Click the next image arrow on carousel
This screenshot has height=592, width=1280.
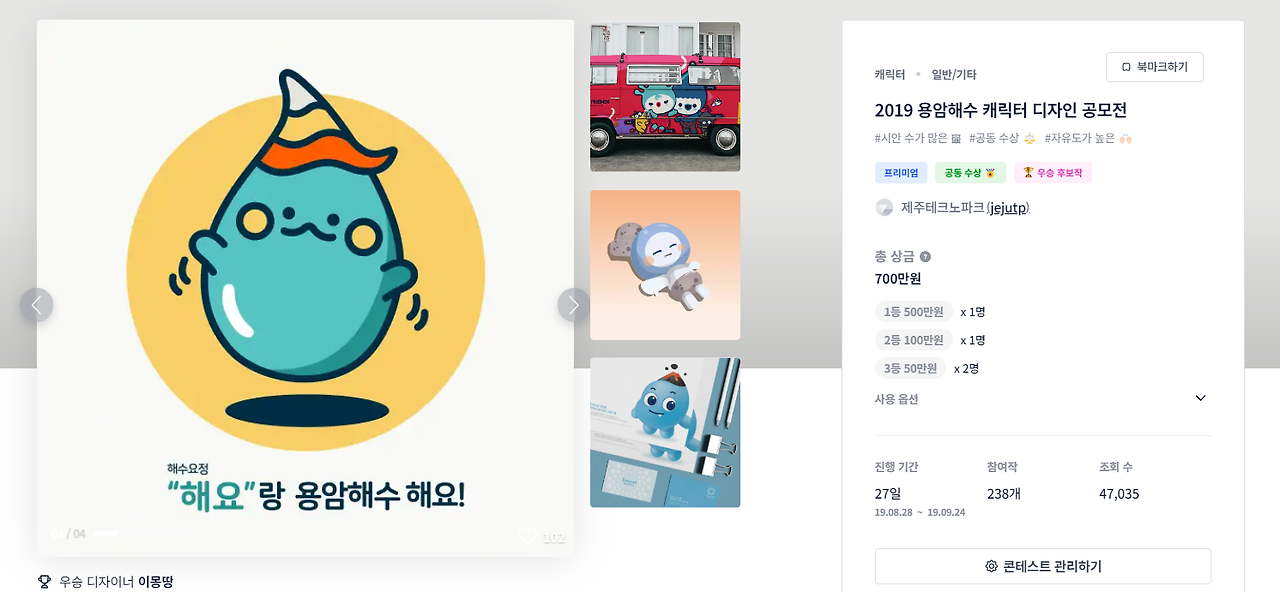(574, 305)
